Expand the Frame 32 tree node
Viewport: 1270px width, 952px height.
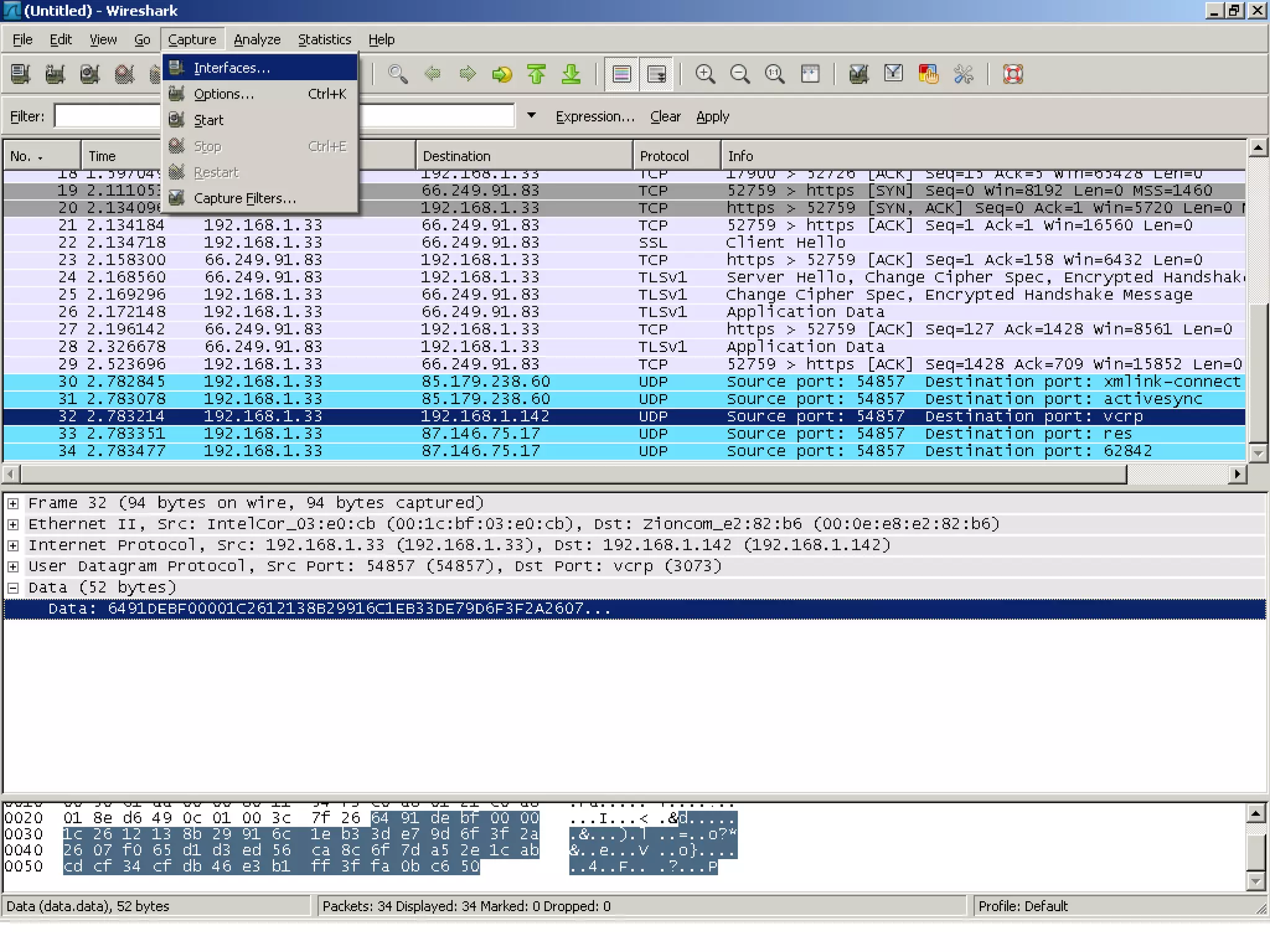[13, 503]
